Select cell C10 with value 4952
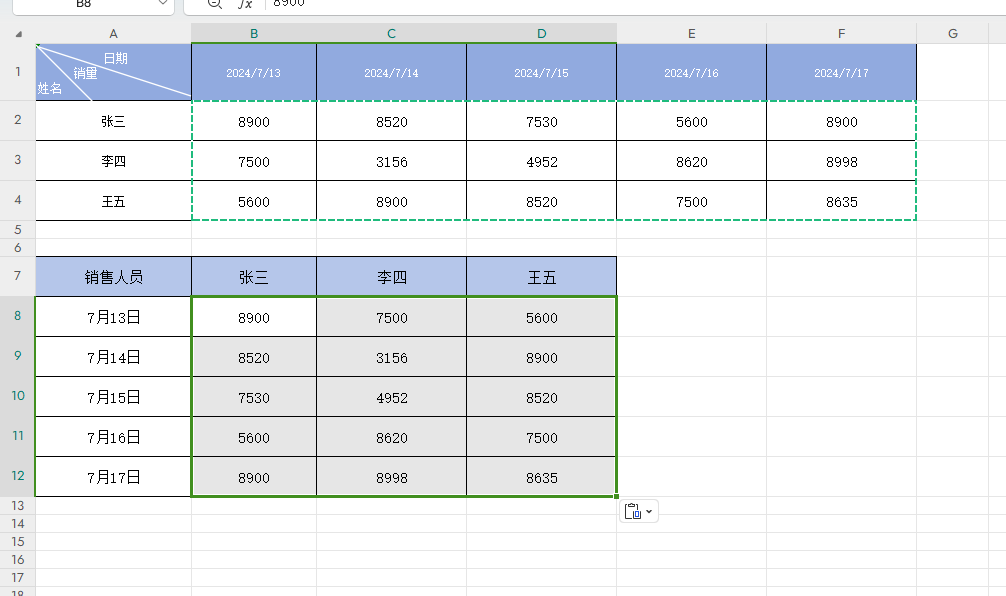This screenshot has width=1006, height=596. [391, 396]
